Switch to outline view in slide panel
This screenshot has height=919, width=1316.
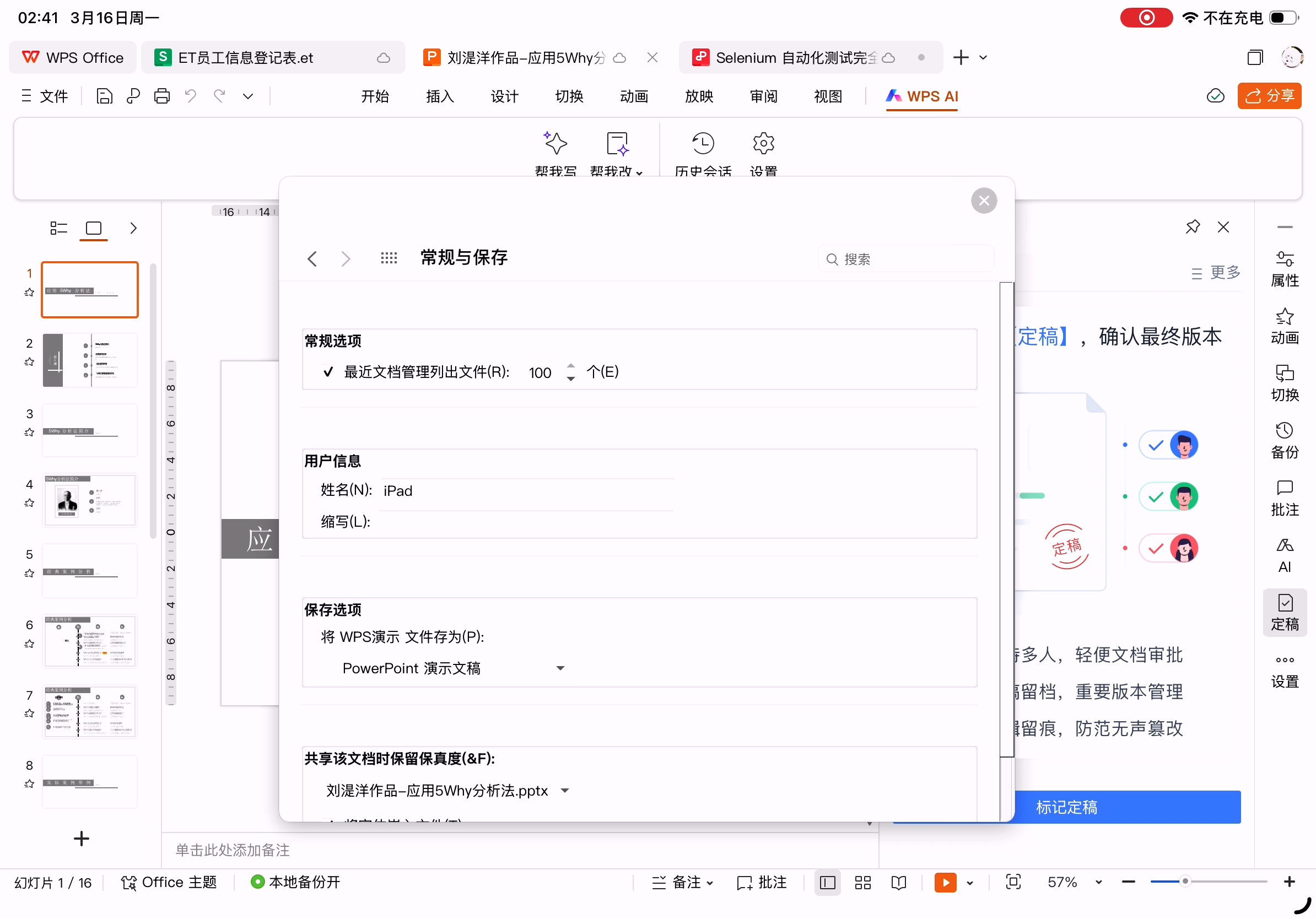coord(58,229)
